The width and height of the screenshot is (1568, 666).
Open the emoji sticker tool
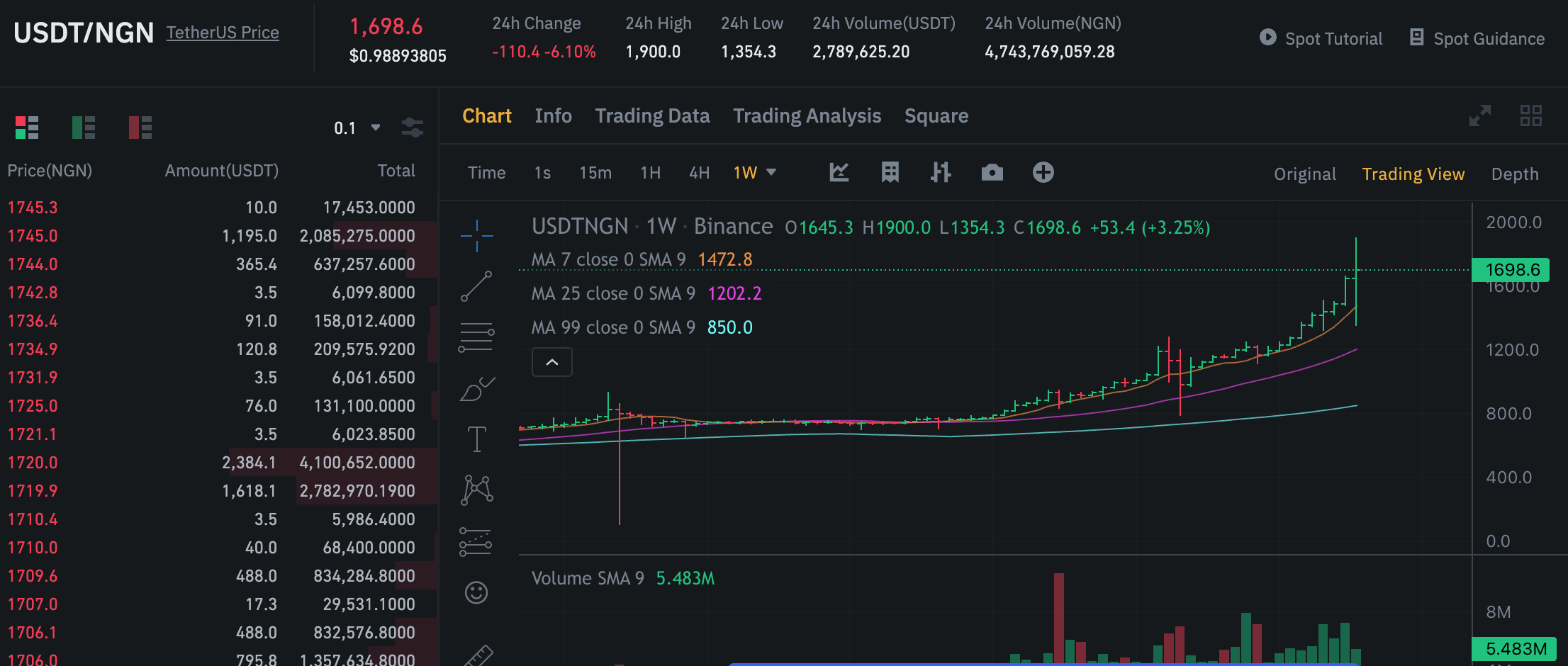[476, 592]
